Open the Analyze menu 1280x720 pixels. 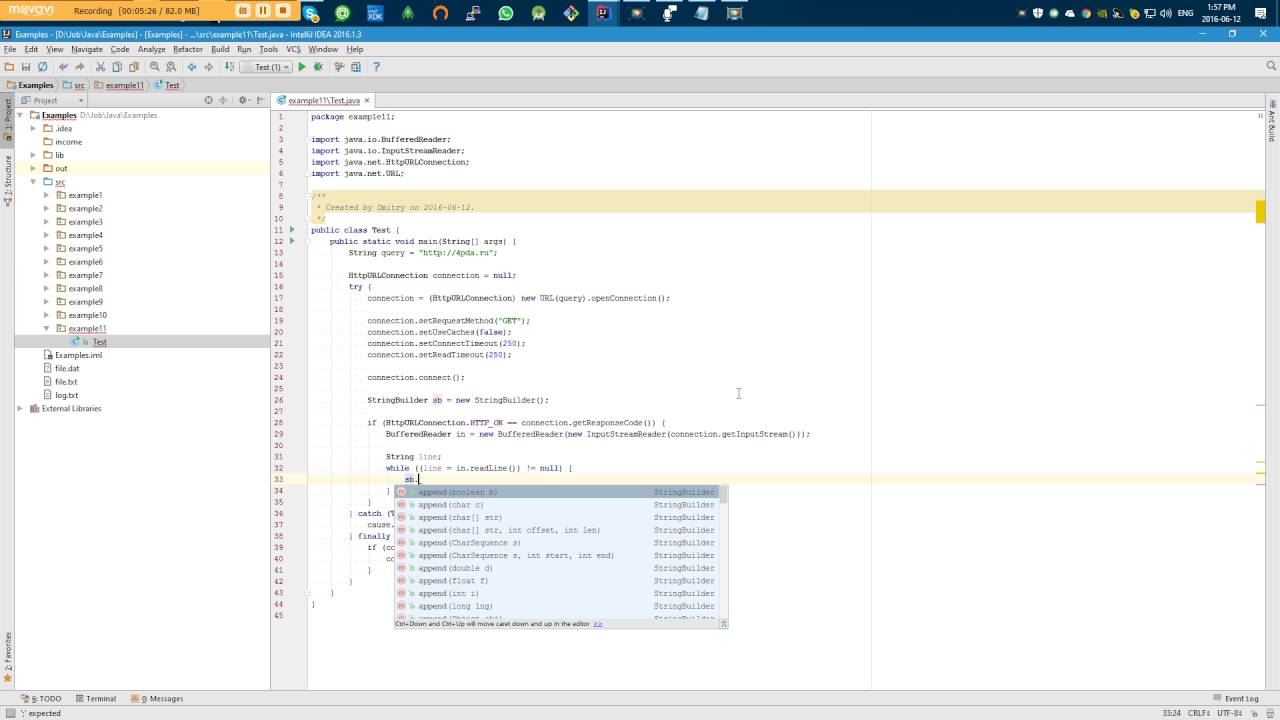152,49
